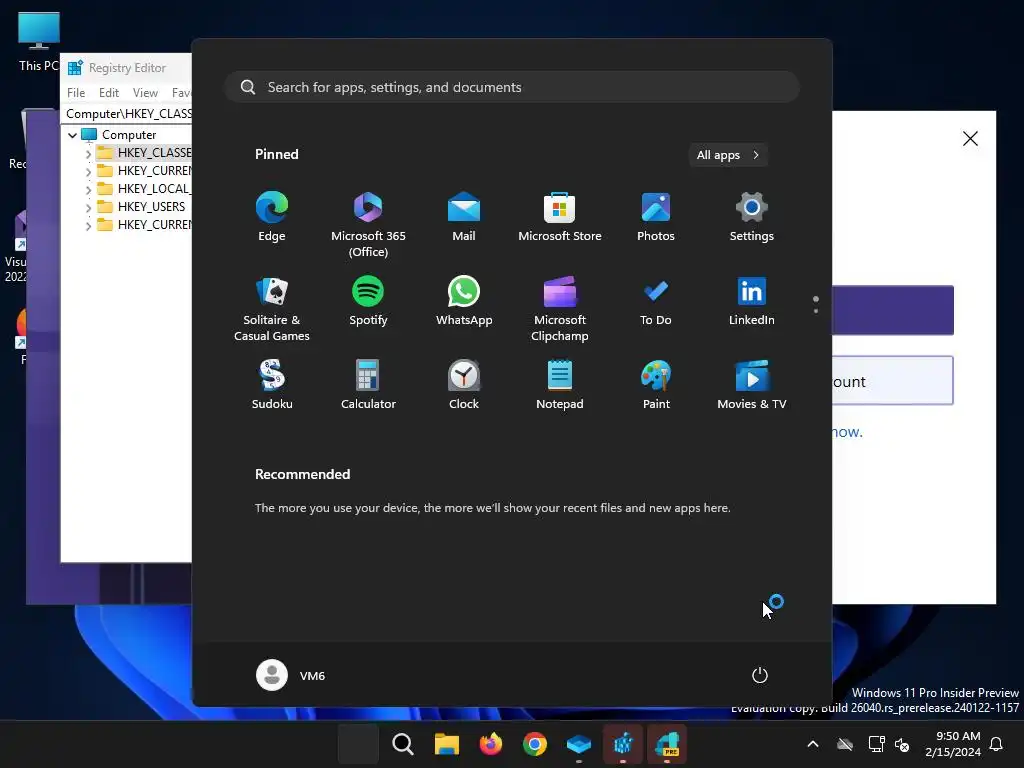
Task: Open taskbar Search
Action: pyautogui.click(x=402, y=744)
